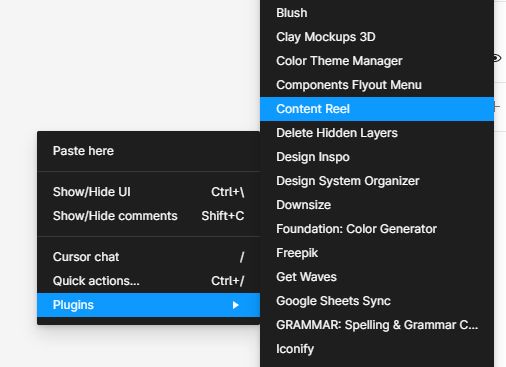Screen dimensions: 506x367
Task: Open Google Sheets Sync plugin
Action: [x=377, y=301]
